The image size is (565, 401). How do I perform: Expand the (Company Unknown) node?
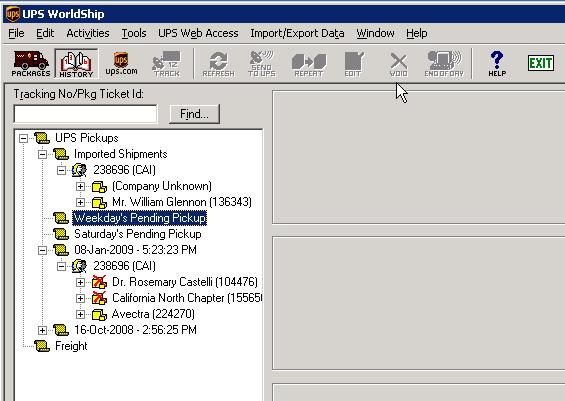(x=80, y=186)
